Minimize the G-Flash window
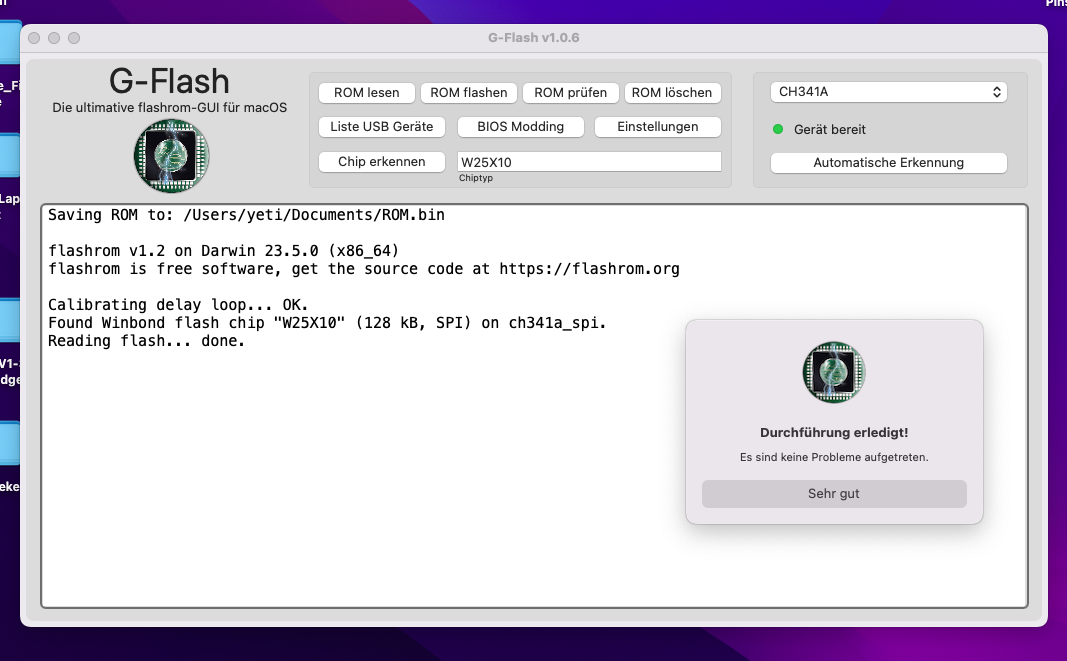 pyautogui.click(x=54, y=38)
